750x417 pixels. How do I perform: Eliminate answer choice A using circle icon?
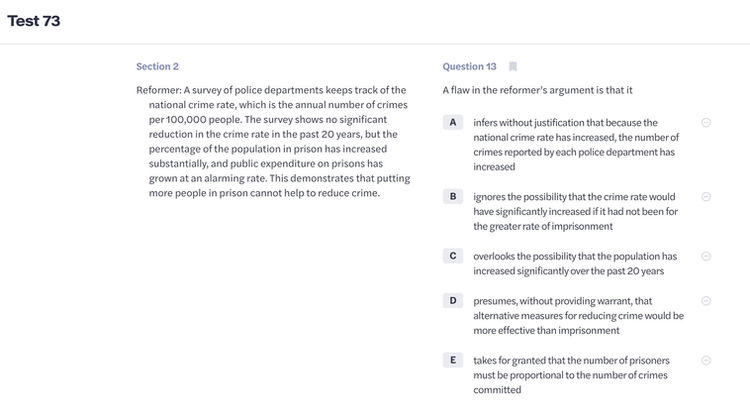coord(706,122)
